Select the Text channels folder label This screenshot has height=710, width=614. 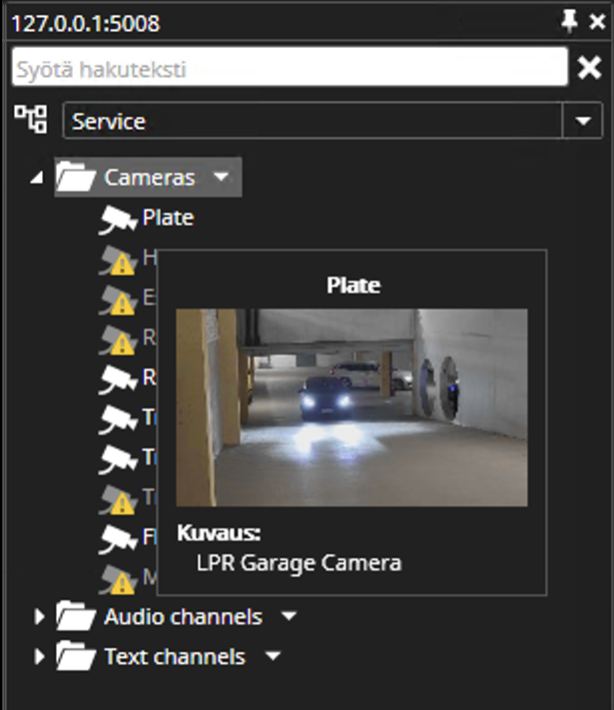(175, 657)
